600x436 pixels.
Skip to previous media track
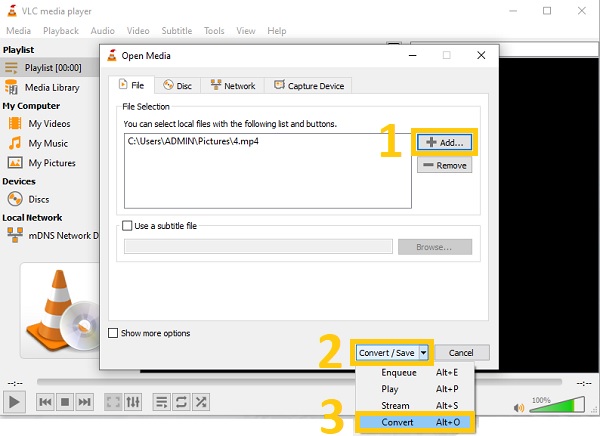click(x=45, y=402)
